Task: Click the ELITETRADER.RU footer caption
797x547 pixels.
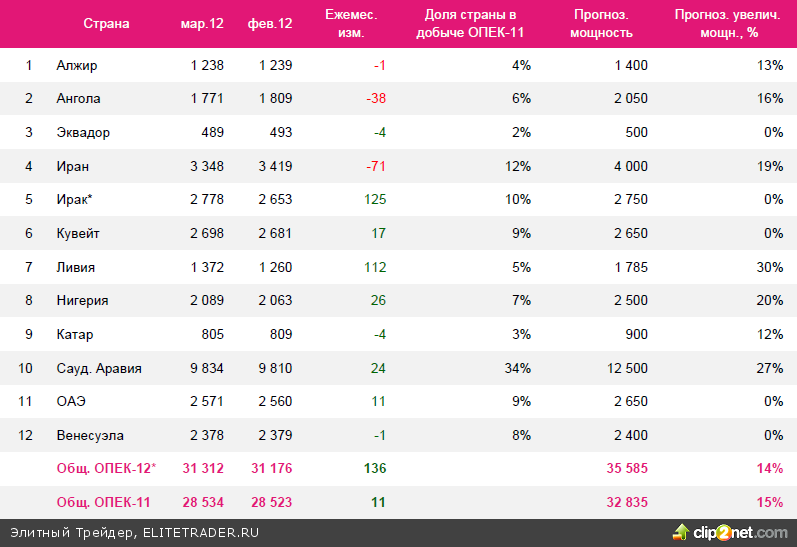Action: coord(134,532)
